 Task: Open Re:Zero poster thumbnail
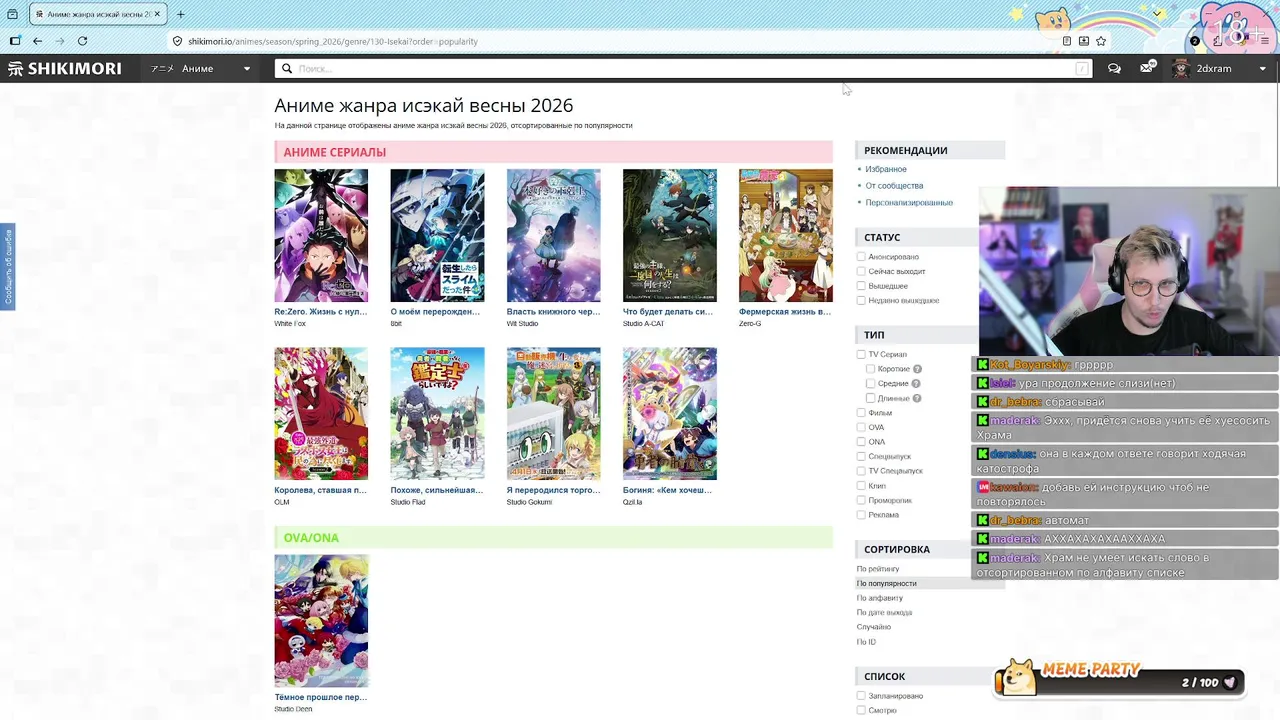pos(321,235)
